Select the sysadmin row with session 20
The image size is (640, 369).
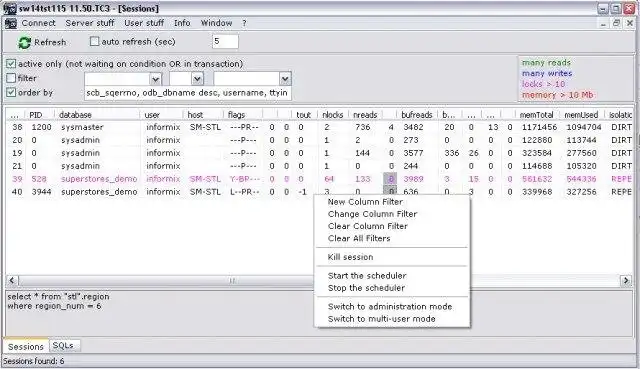click(x=320, y=140)
